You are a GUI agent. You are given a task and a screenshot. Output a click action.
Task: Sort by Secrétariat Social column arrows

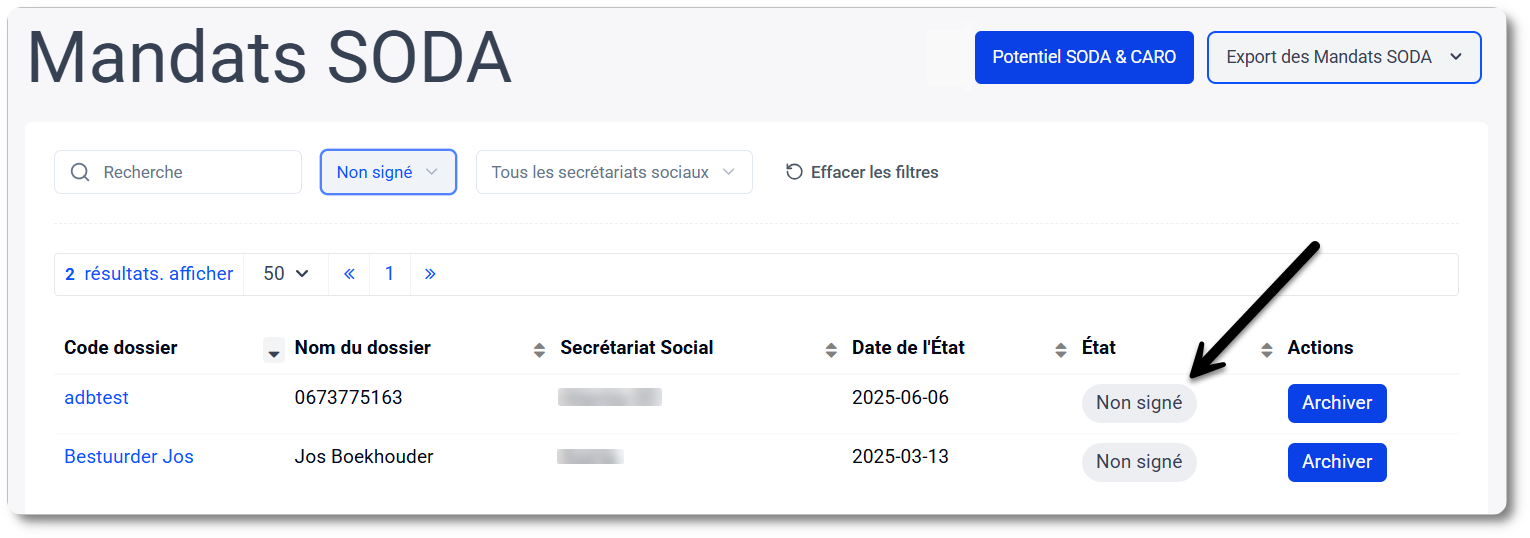[831, 350]
